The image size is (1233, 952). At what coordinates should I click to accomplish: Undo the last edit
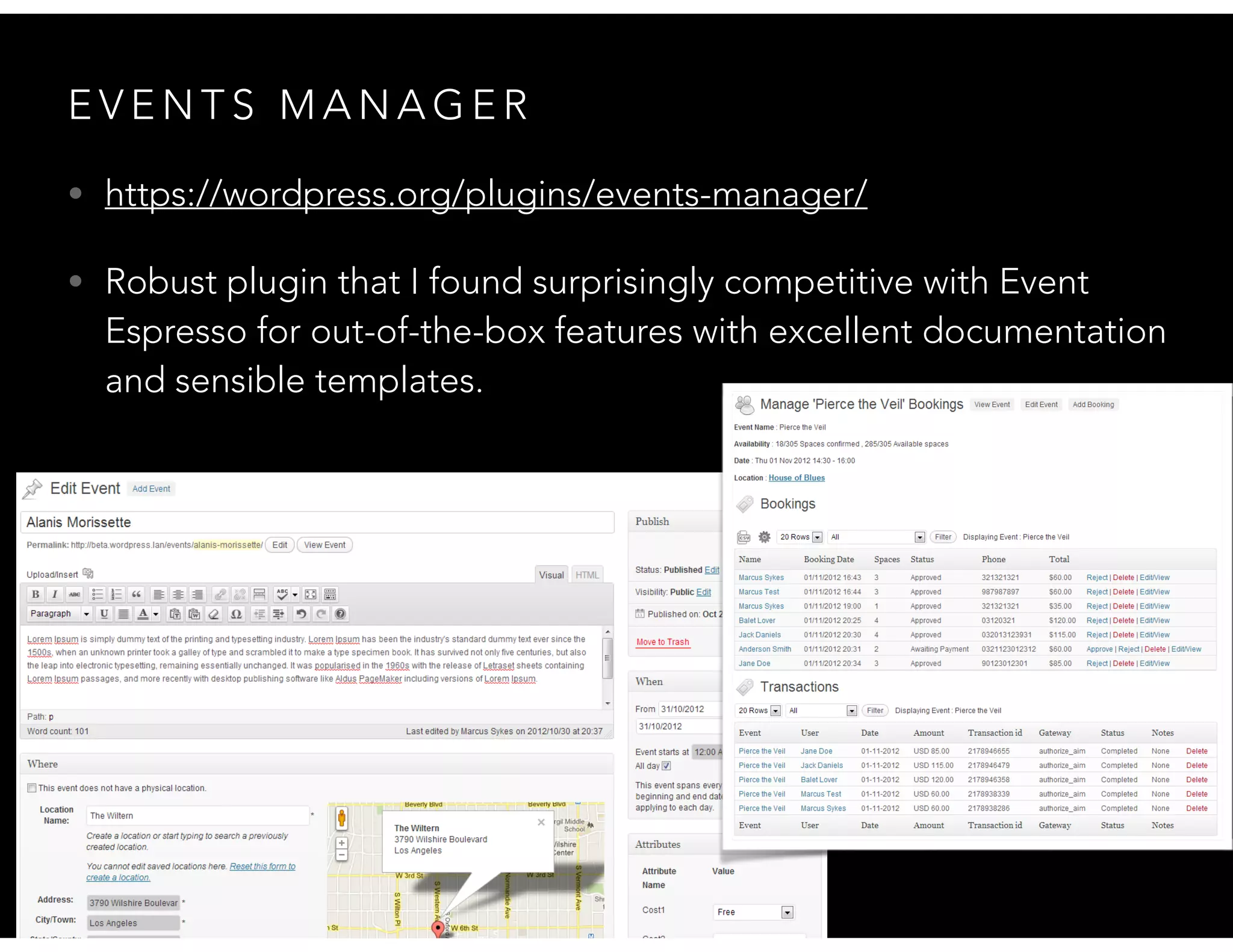click(x=301, y=614)
